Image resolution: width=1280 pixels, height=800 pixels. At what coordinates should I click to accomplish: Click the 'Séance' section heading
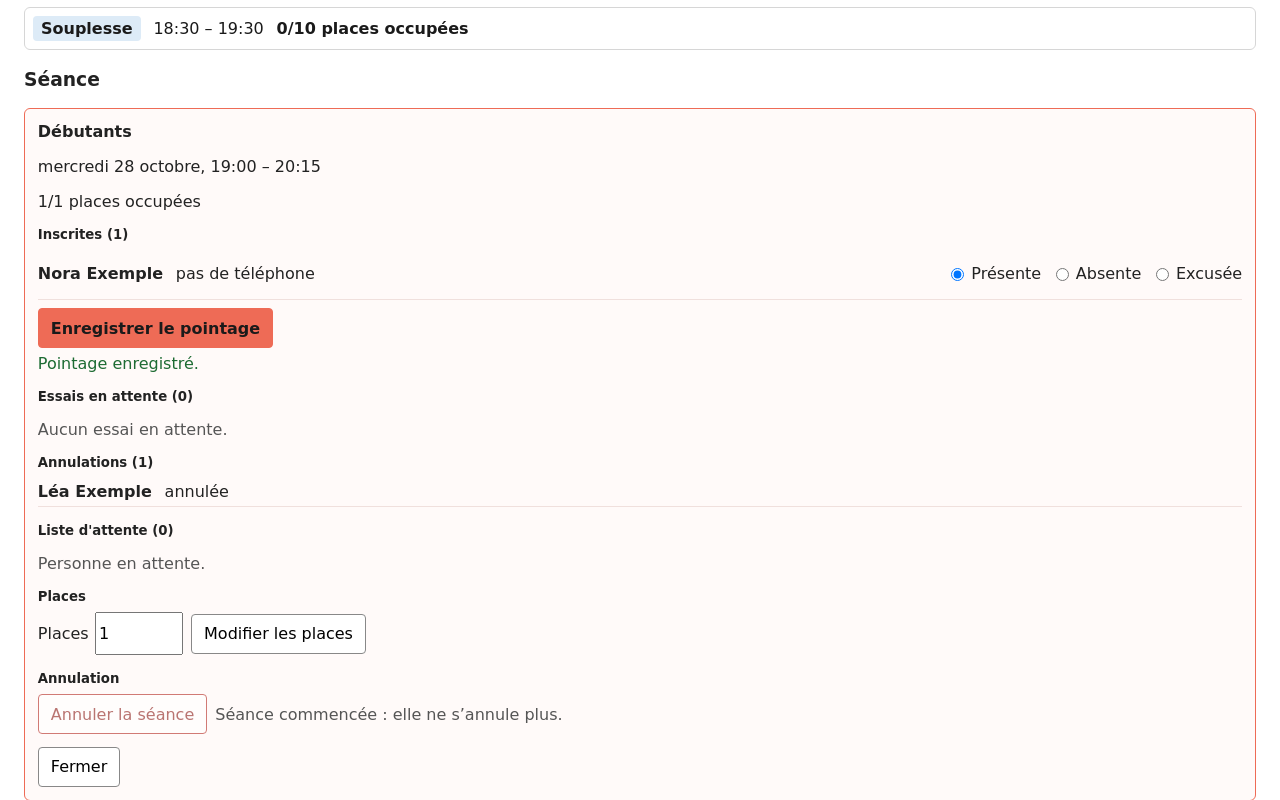pos(62,79)
